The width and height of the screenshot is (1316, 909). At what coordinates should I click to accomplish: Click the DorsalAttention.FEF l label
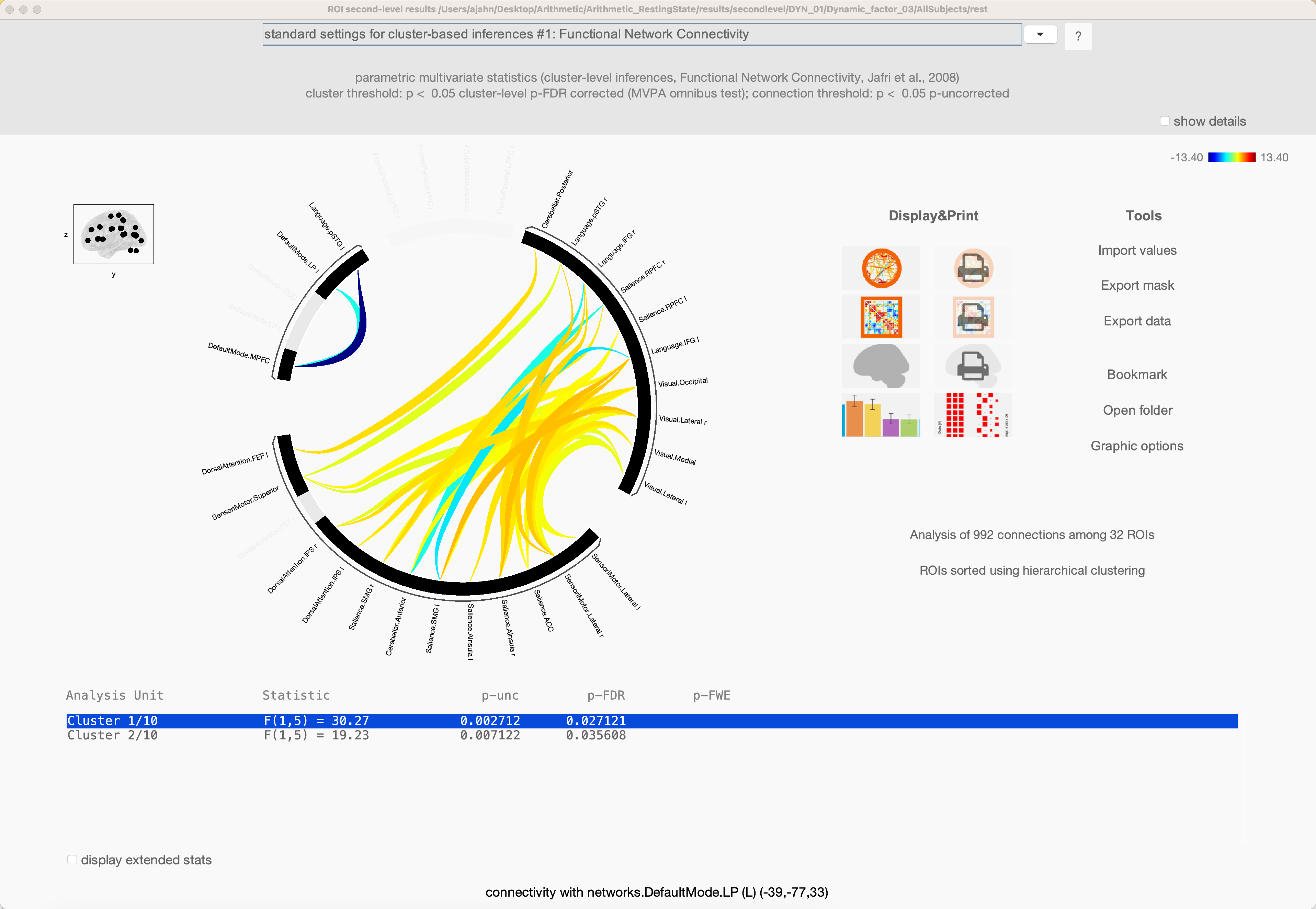click(235, 464)
